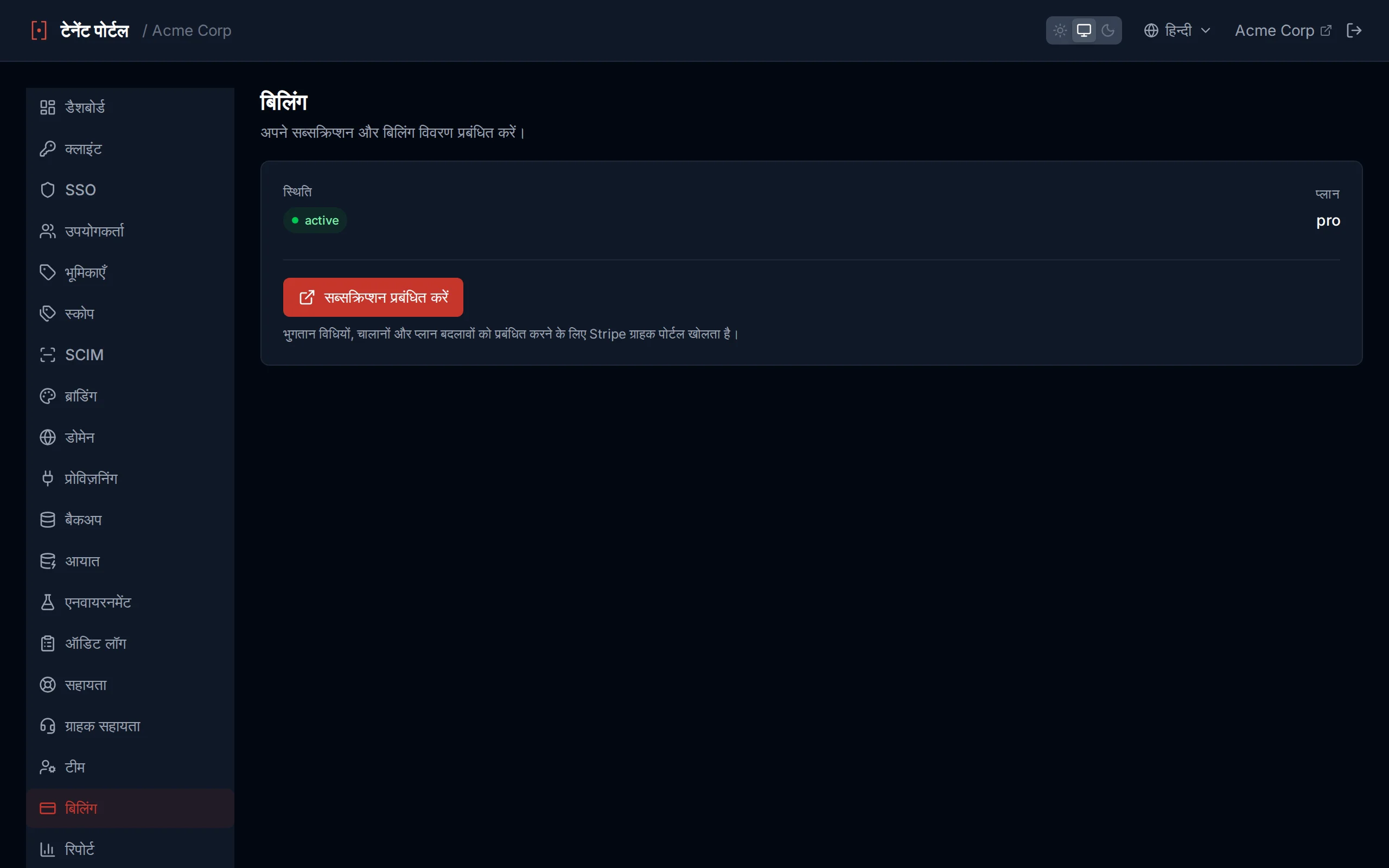The width and height of the screenshot is (1389, 868).
Task: Open the डोमेन sidebar label
Action: click(x=80, y=437)
